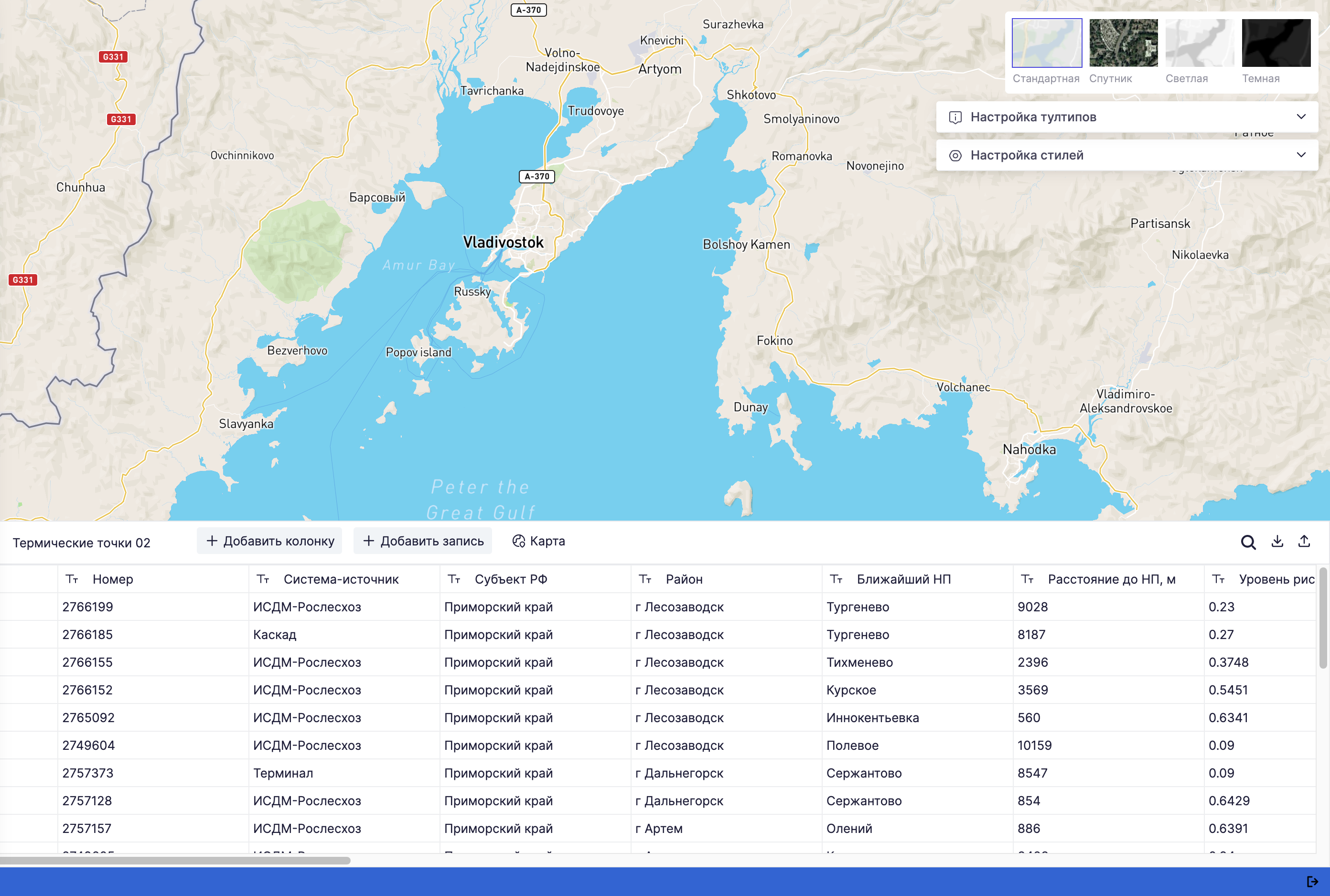Viewport: 1330px width, 896px height.
Task: Click the text type icon of Номер column
Action: click(x=72, y=579)
